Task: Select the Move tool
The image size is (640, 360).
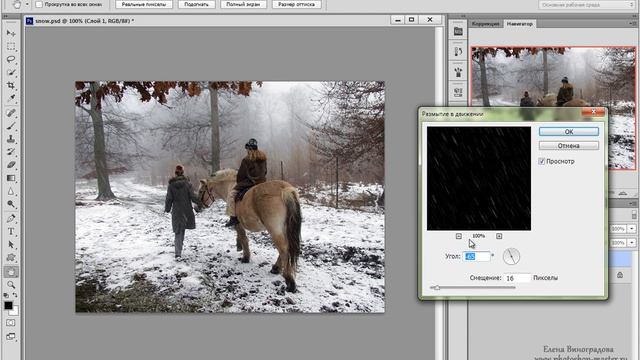Action: [11, 33]
